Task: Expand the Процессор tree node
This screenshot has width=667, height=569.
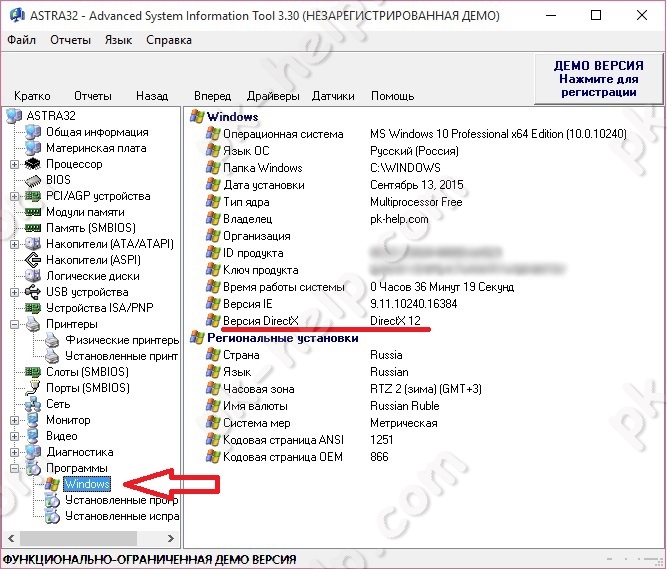Action: 14,164
